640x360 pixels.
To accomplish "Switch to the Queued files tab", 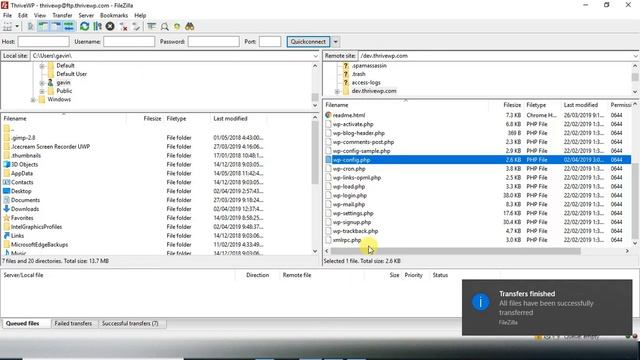I will coord(22,323).
